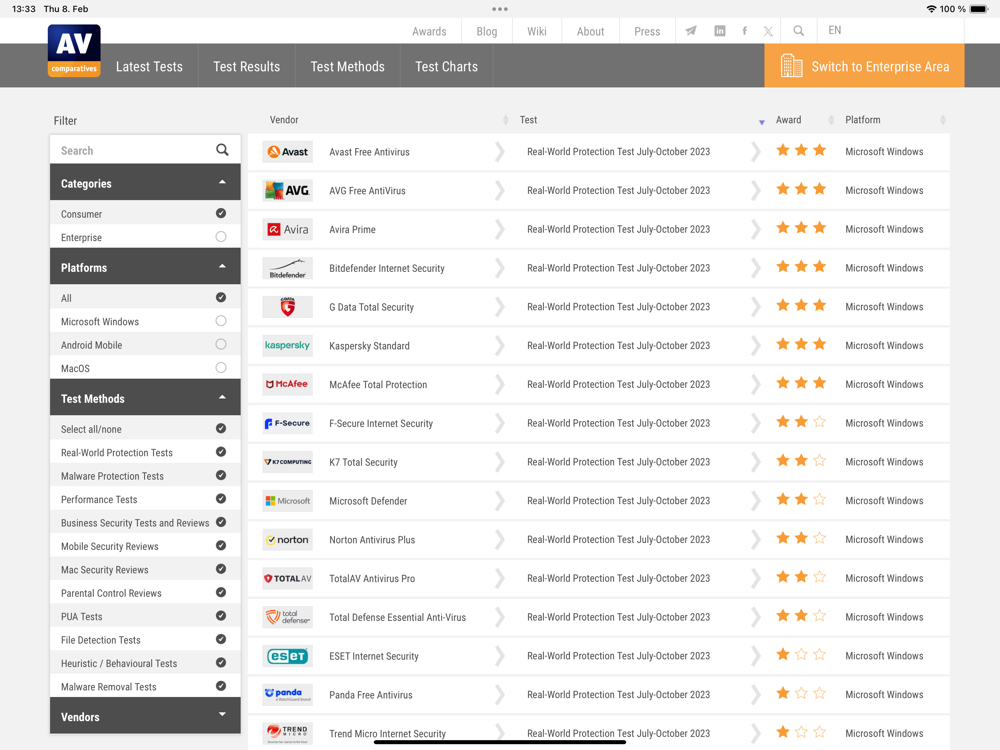Open Avast Free Antivirus result
This screenshot has height=750, width=1000.
369,152
